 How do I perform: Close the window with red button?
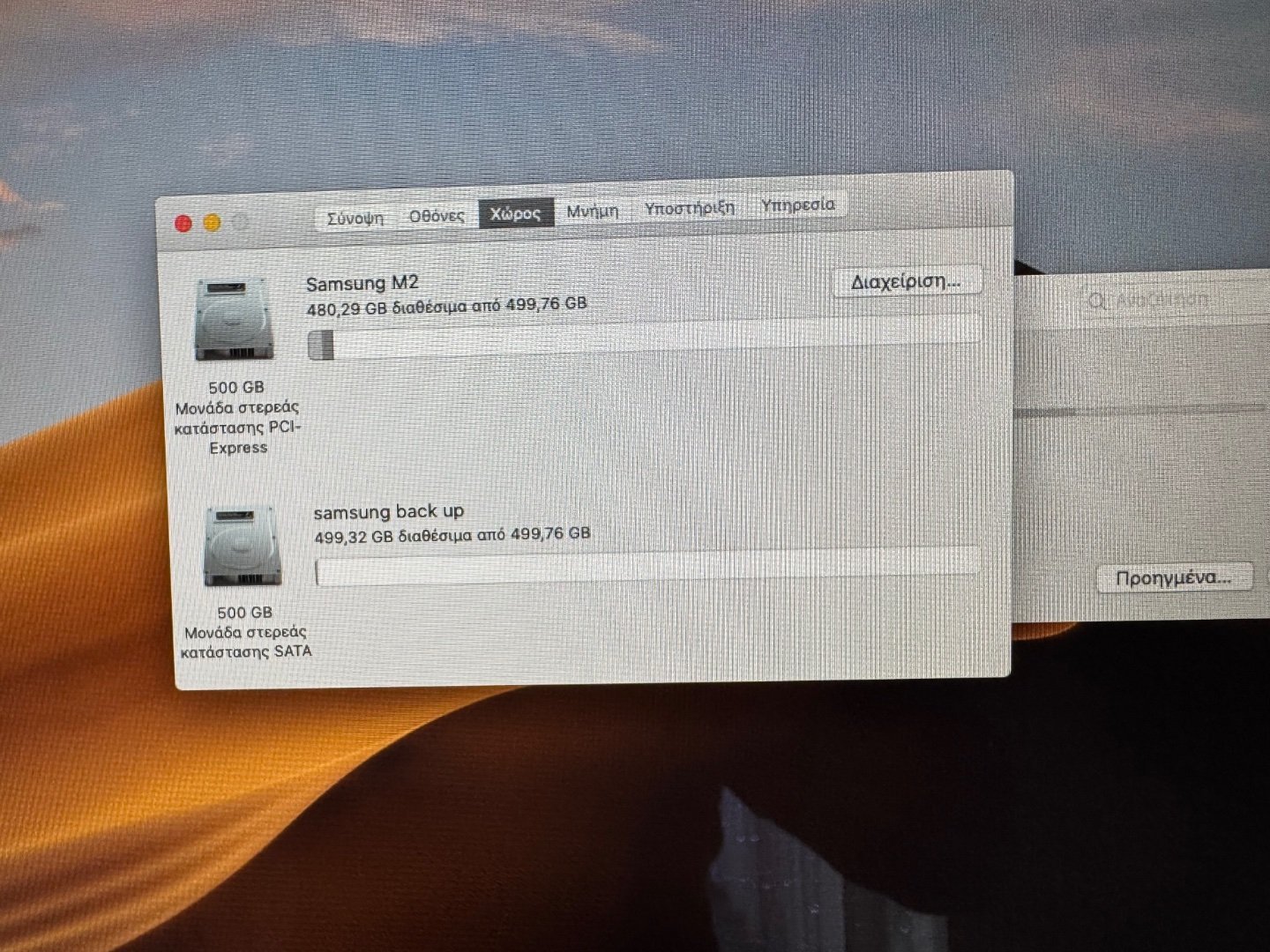click(x=183, y=224)
